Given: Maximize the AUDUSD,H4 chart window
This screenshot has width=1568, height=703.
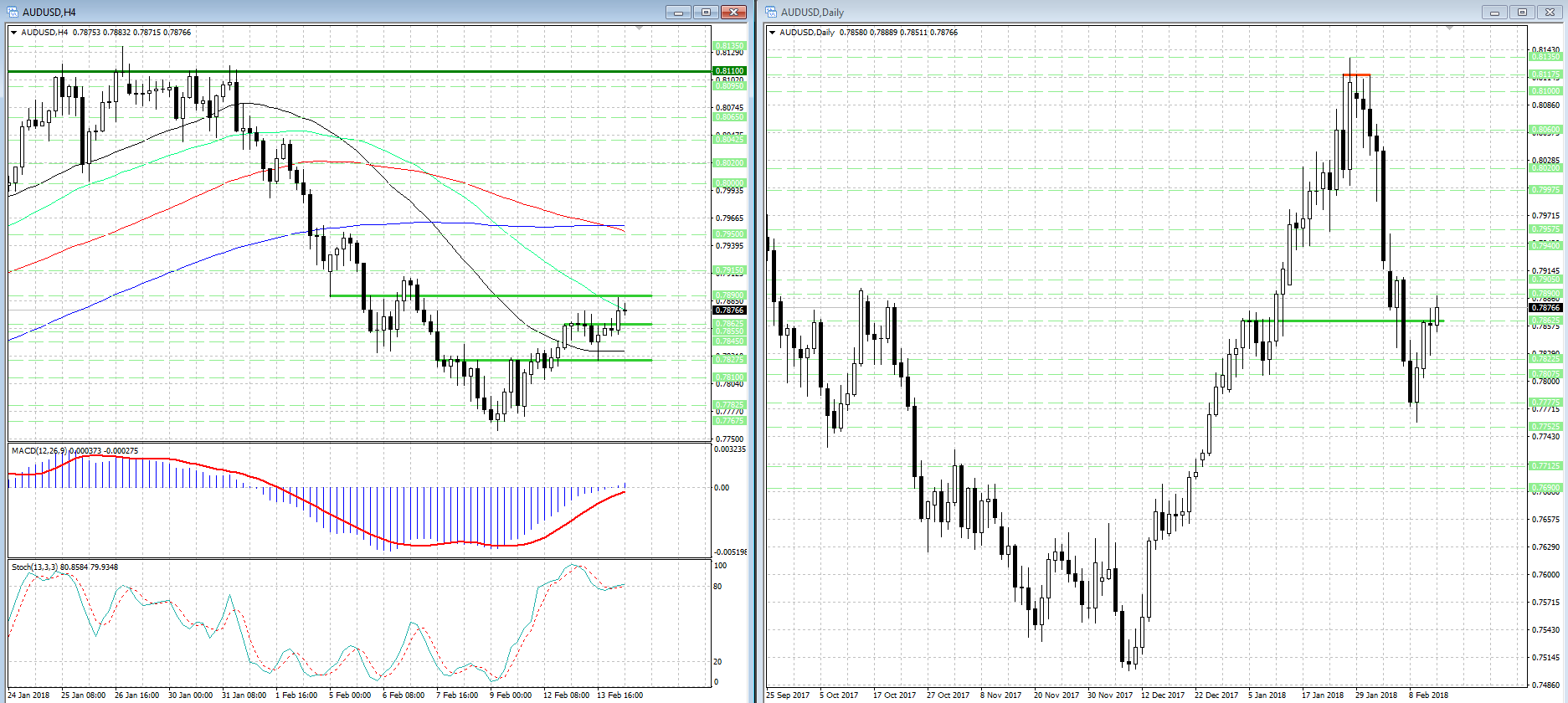Looking at the screenshot, I should (706, 12).
